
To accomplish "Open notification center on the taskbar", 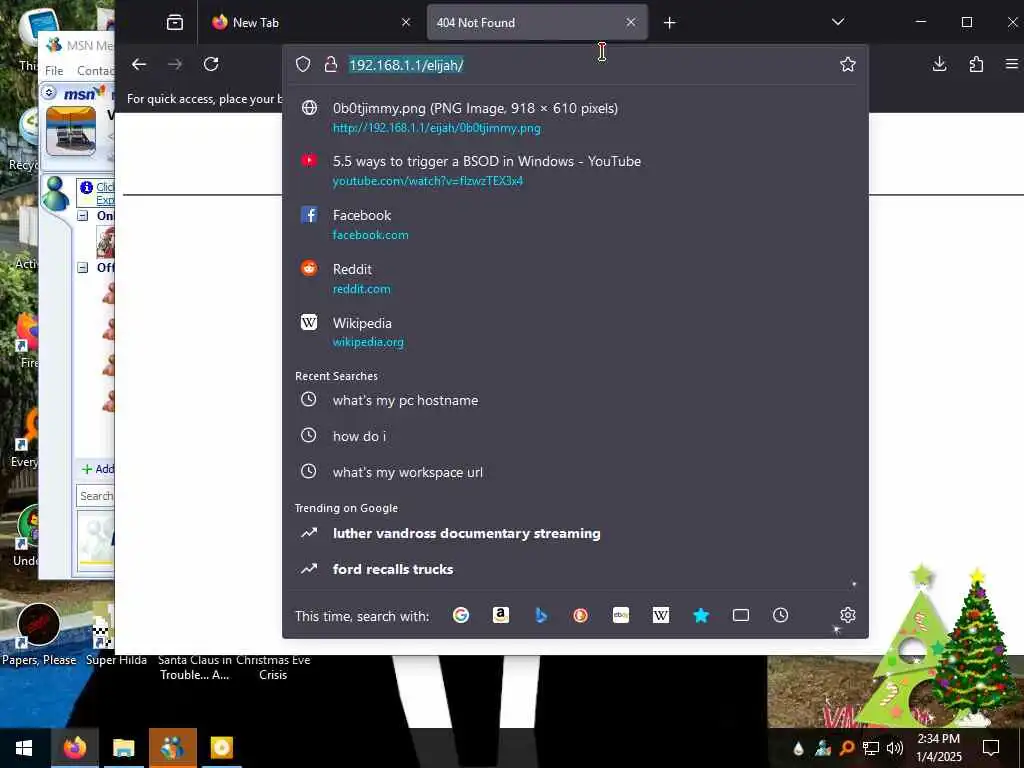I will (x=991, y=748).
